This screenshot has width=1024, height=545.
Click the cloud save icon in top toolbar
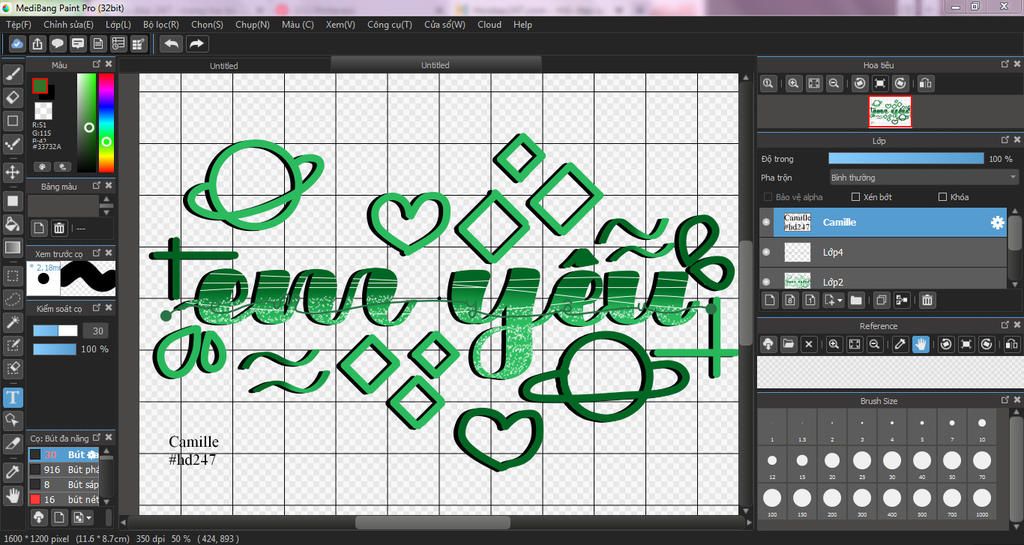(x=17, y=44)
